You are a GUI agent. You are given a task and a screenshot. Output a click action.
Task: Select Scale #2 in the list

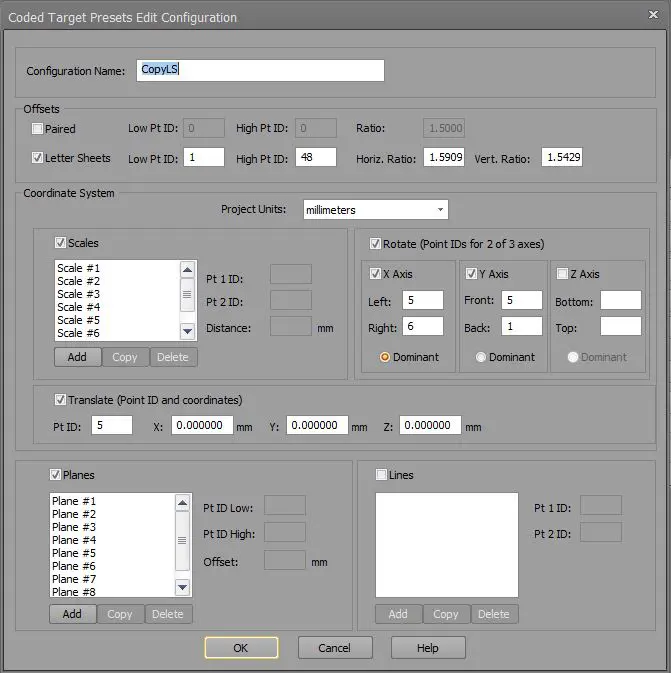coord(79,281)
